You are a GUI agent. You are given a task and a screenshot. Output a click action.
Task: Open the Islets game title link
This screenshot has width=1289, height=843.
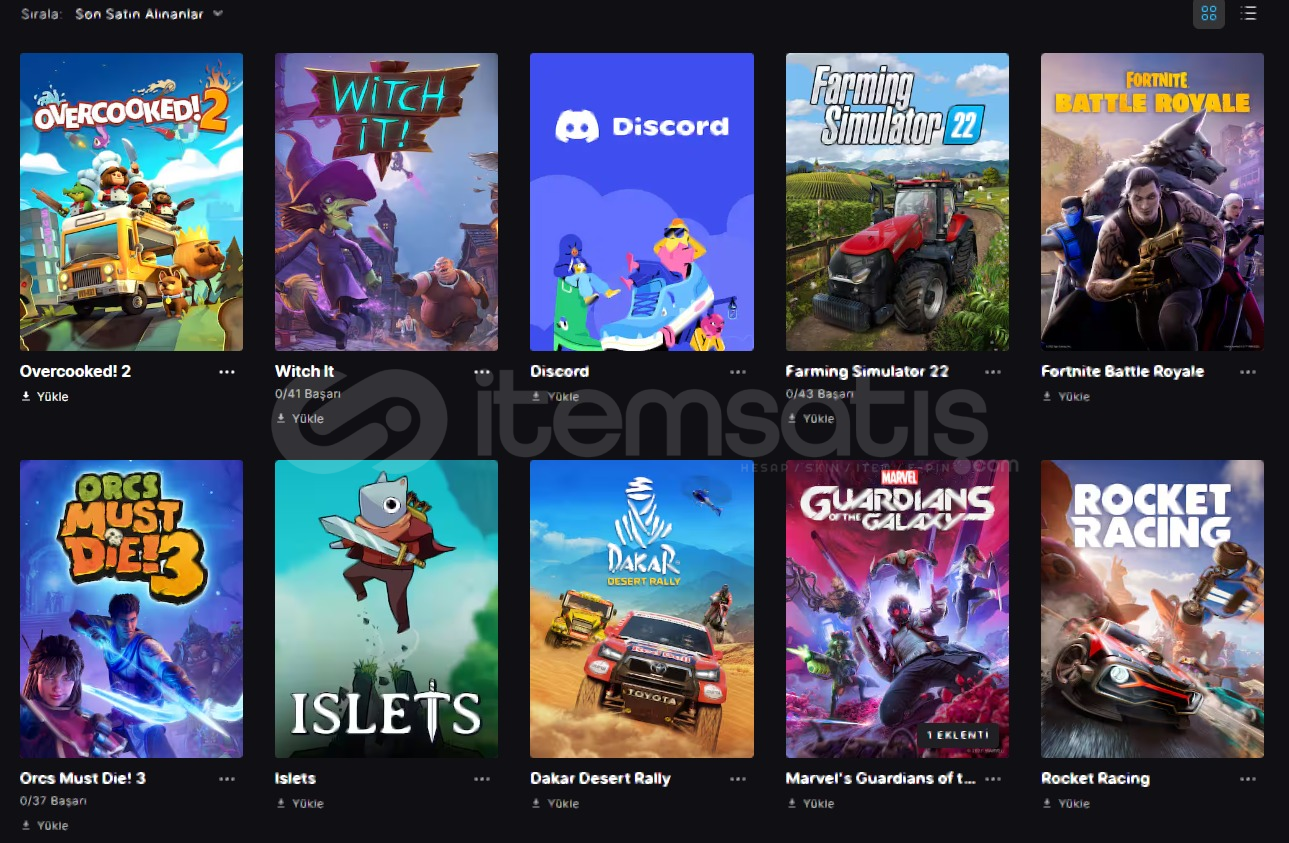click(x=295, y=778)
